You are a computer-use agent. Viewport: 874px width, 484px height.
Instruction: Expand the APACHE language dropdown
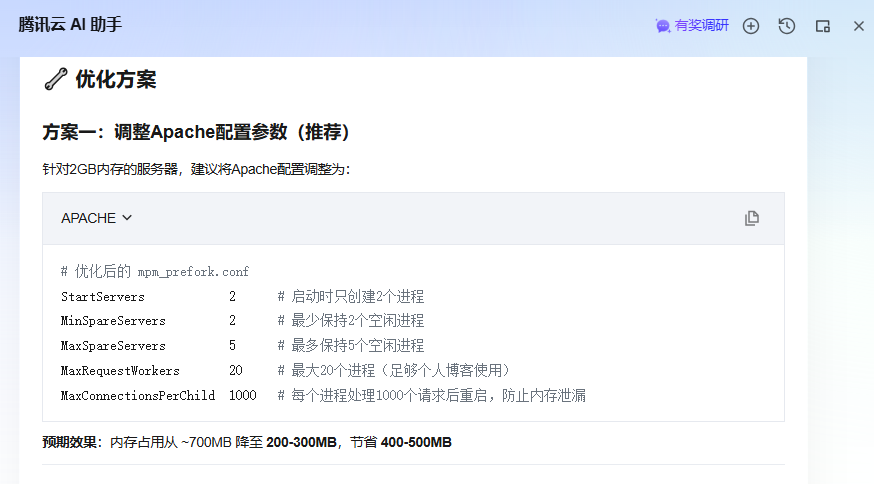tap(96, 218)
